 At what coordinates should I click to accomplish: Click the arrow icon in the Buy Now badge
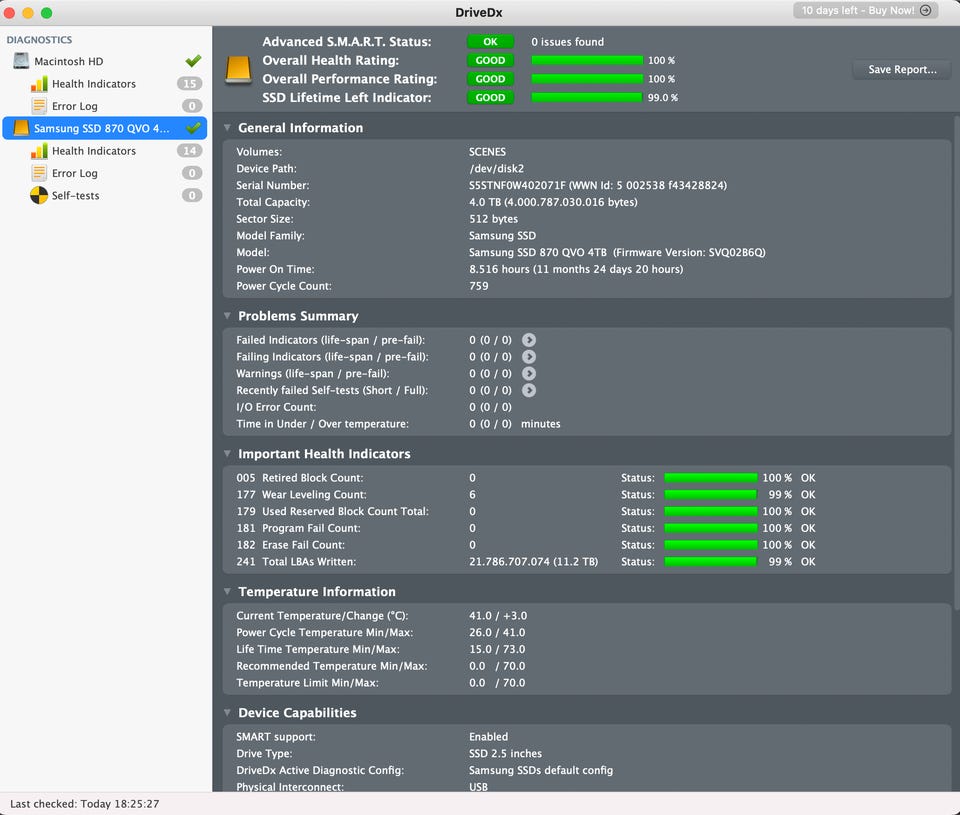pos(926,10)
